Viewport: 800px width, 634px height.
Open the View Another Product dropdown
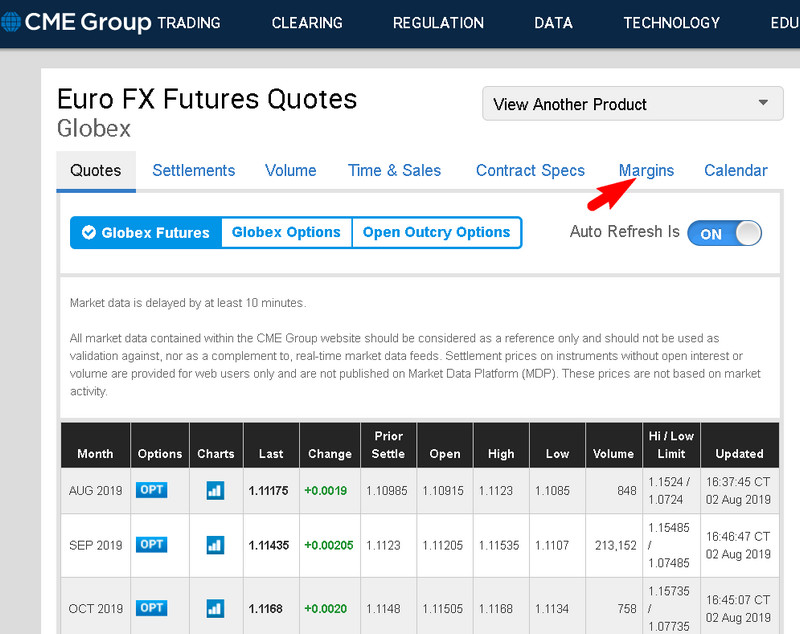[633, 104]
